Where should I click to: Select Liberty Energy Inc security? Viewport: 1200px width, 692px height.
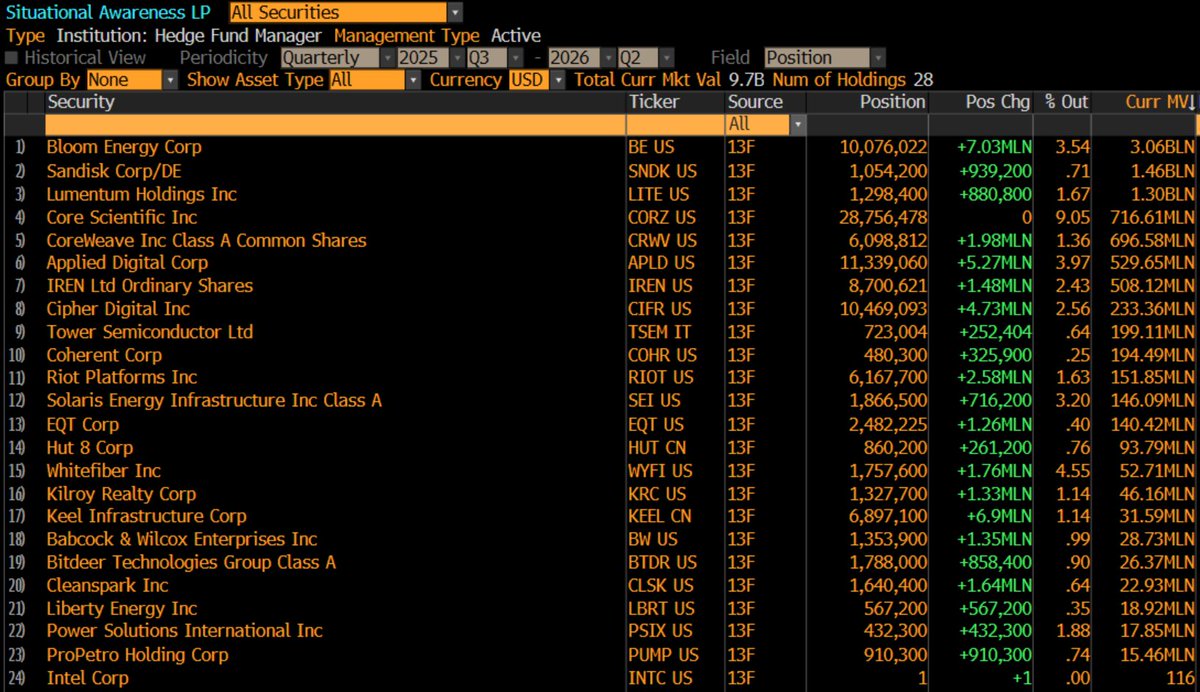coord(122,608)
